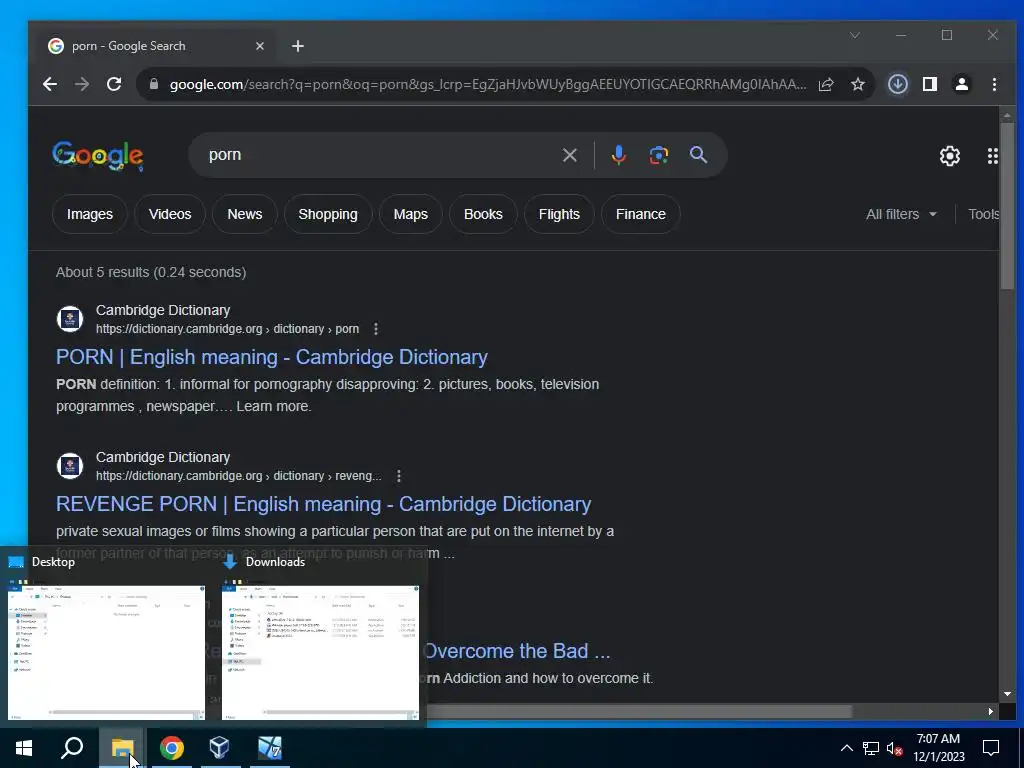
Task: Select the Books filter tab
Action: pyautogui.click(x=483, y=214)
